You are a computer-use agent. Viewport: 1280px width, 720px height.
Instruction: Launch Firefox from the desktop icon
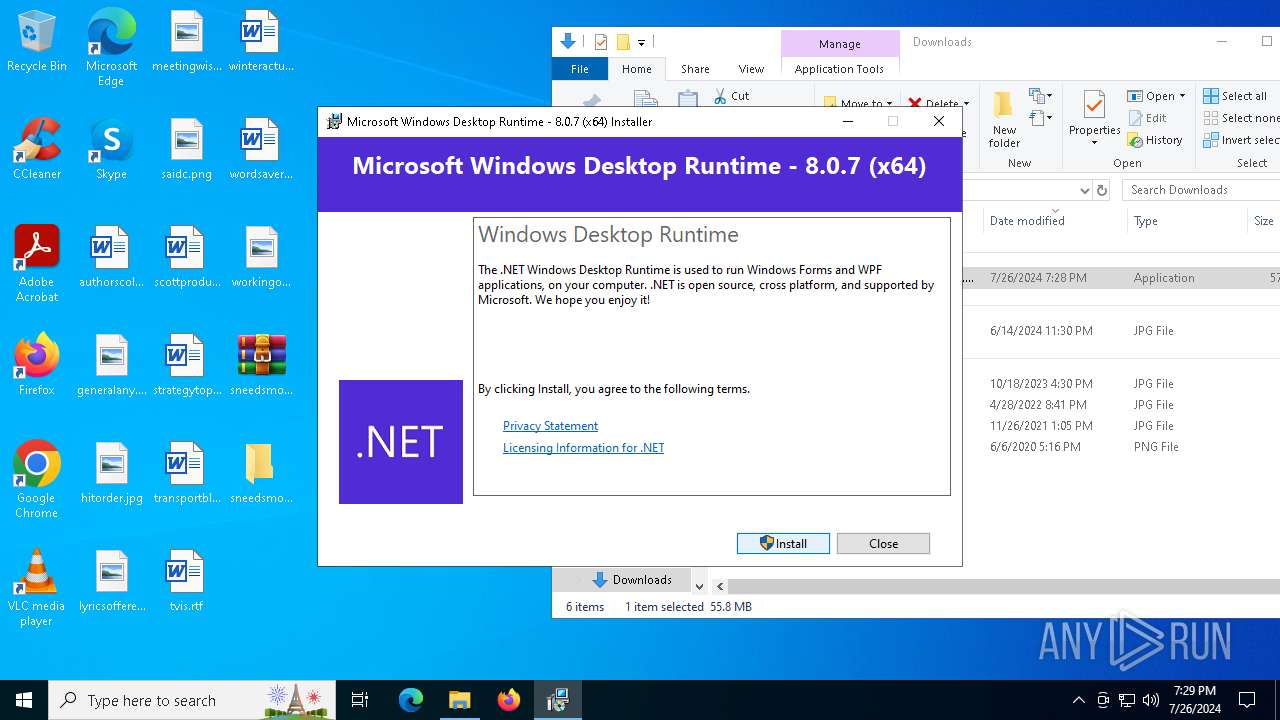tap(36, 364)
